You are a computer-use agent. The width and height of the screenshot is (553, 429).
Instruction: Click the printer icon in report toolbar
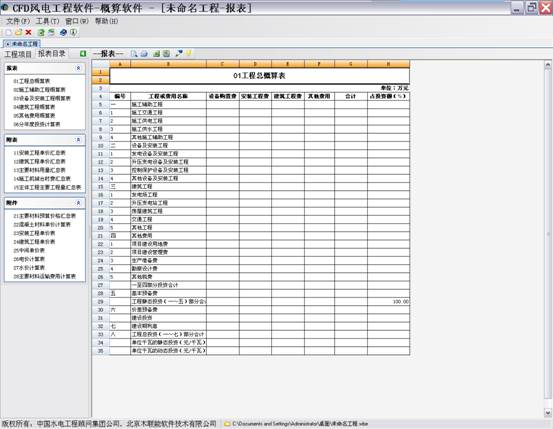(x=144, y=54)
